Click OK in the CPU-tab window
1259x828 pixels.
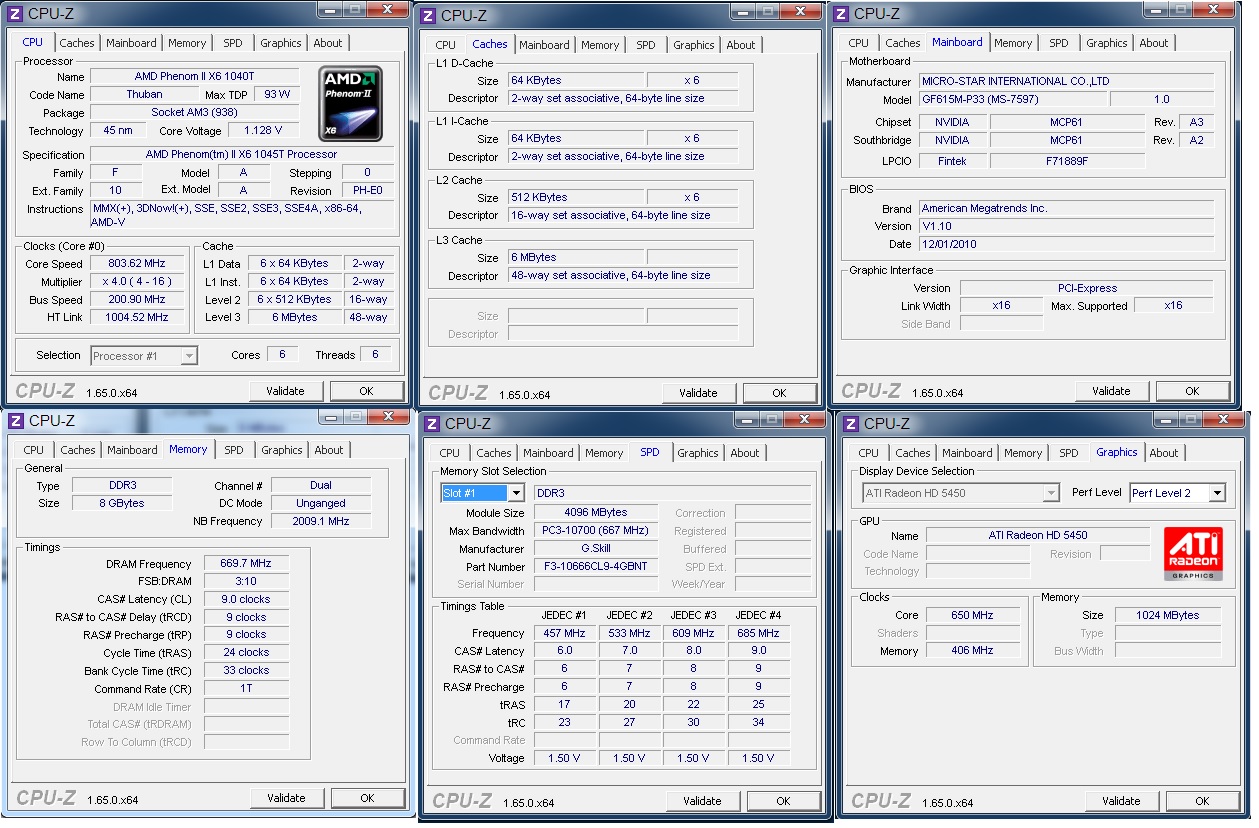click(367, 391)
